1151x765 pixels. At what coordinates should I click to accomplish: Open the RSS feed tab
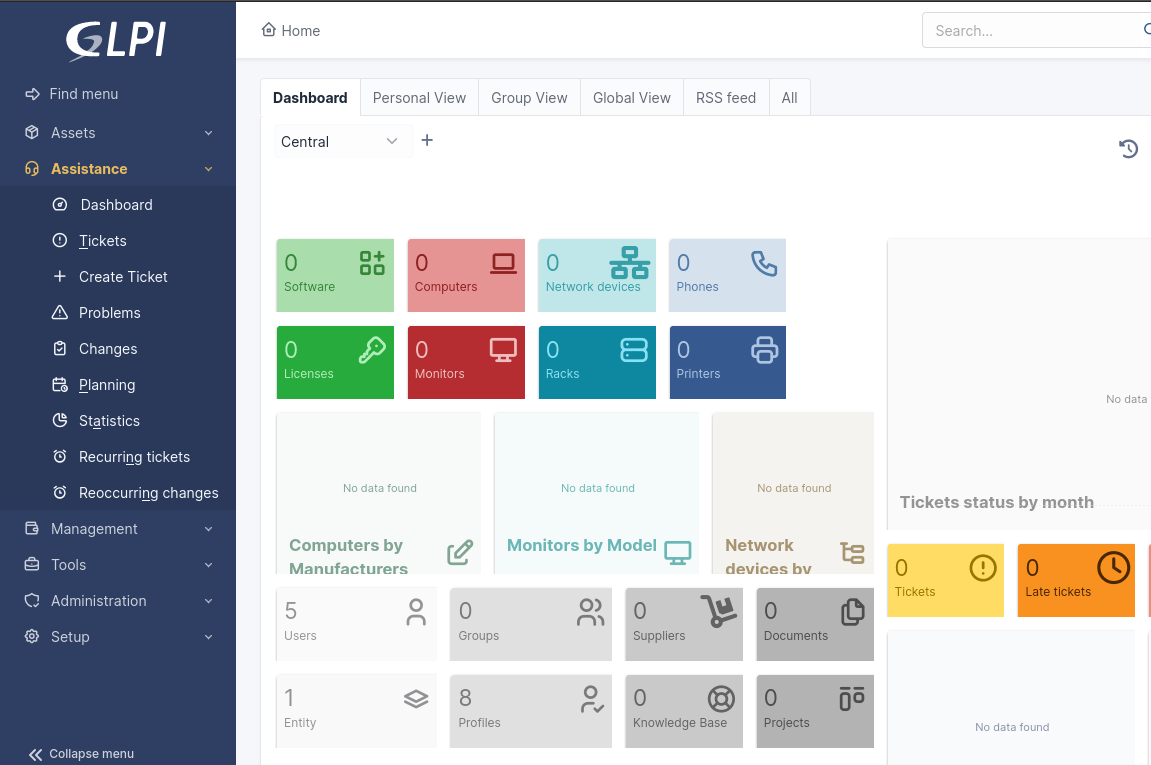point(726,97)
